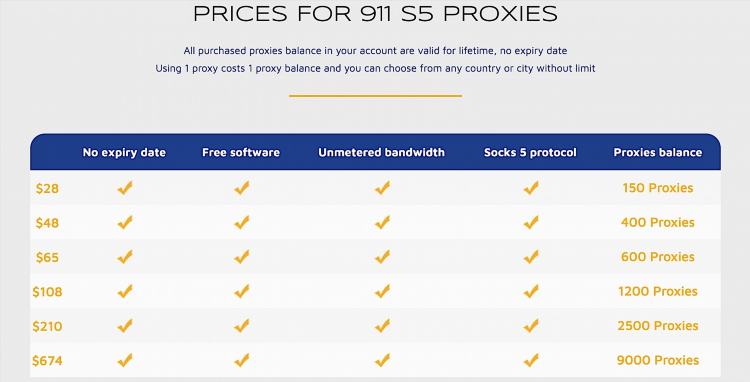Viewport: 750px width, 382px height.
Task: Click the Unmetered bandwidth header
Action: click(381, 153)
